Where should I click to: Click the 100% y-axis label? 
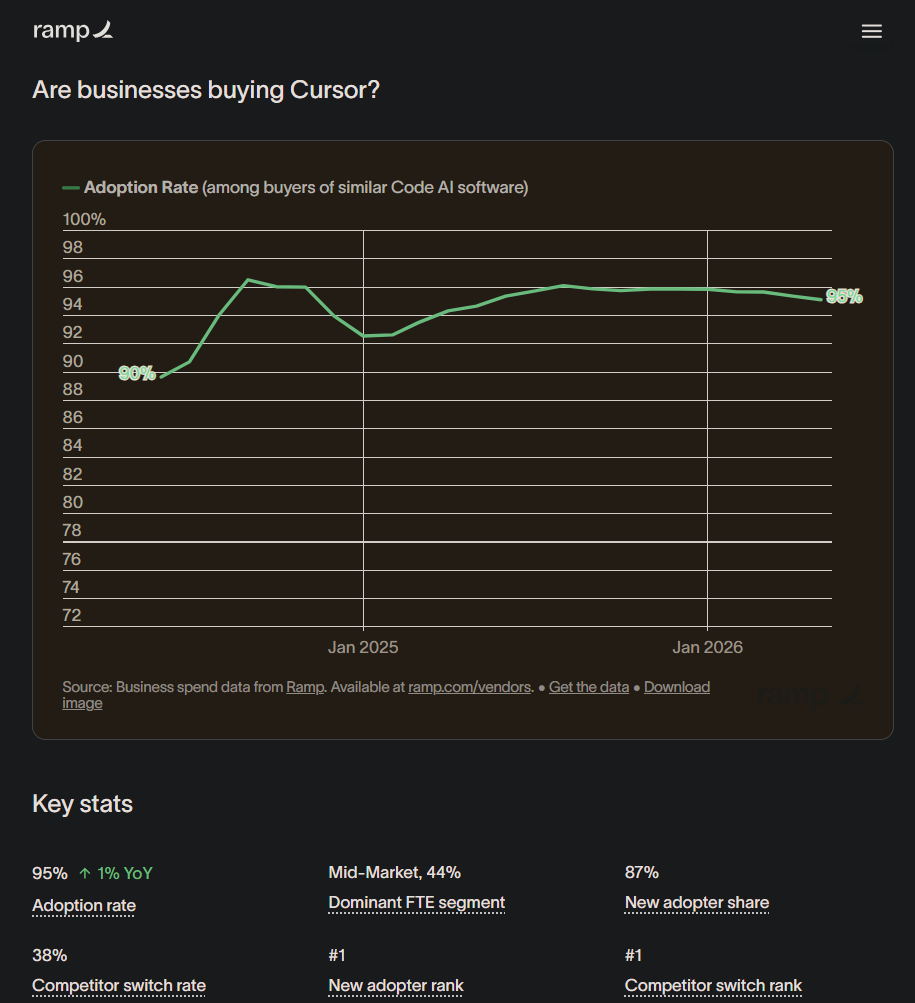(84, 219)
